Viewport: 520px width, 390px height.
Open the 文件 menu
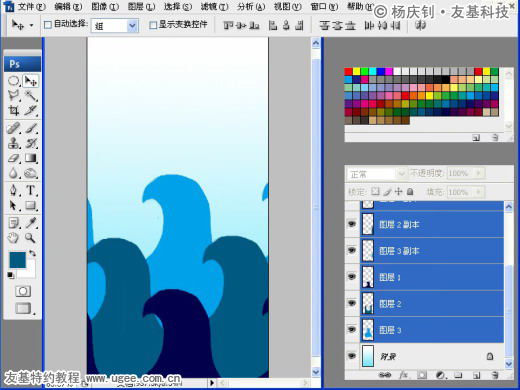[x=31, y=6]
